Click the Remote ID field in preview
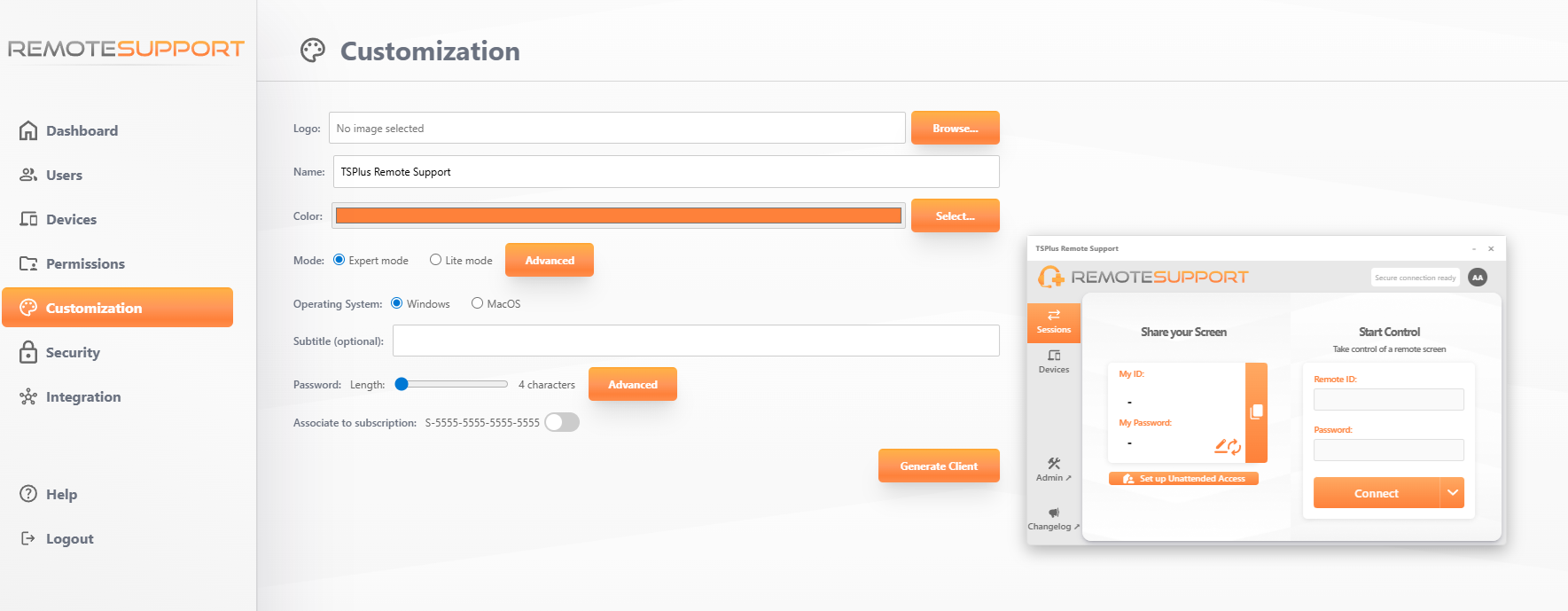Screen dimensions: 1568x611 [1389, 399]
